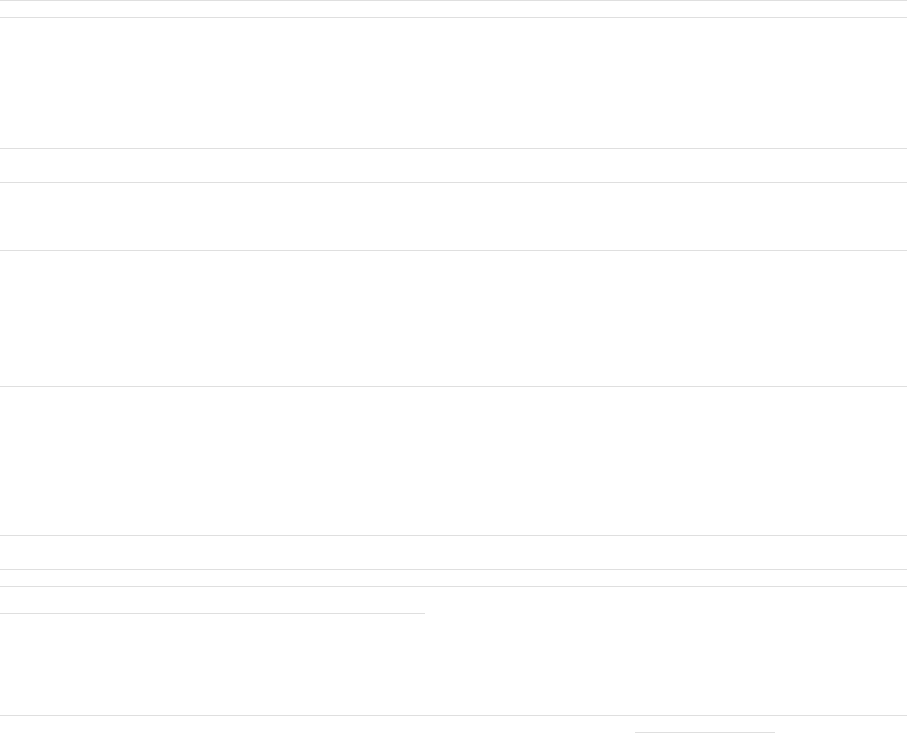Screen dimensions: 908x733
Task: Click the short line segment at the bottom edge
Action: (x=704, y=732)
